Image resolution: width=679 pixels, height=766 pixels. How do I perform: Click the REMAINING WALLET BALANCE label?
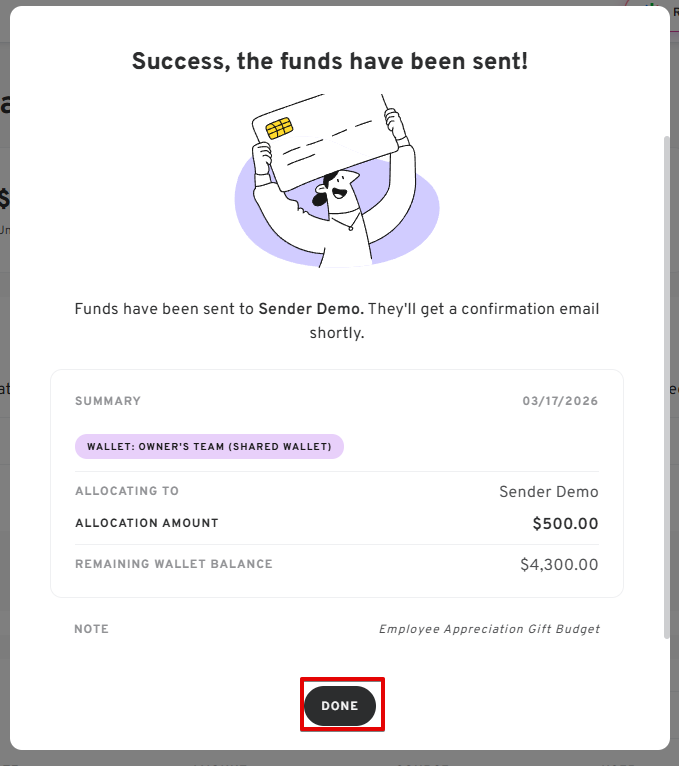(x=173, y=564)
